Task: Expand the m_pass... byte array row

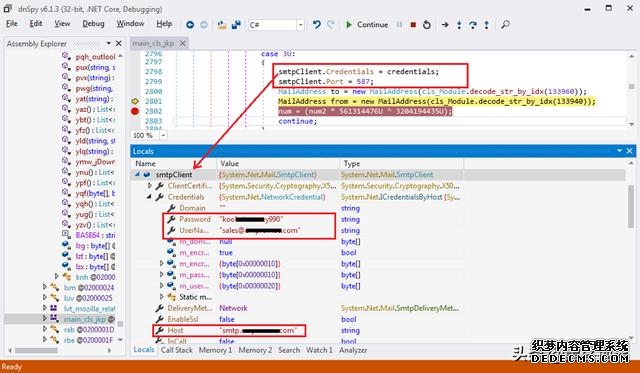Action: point(162,275)
